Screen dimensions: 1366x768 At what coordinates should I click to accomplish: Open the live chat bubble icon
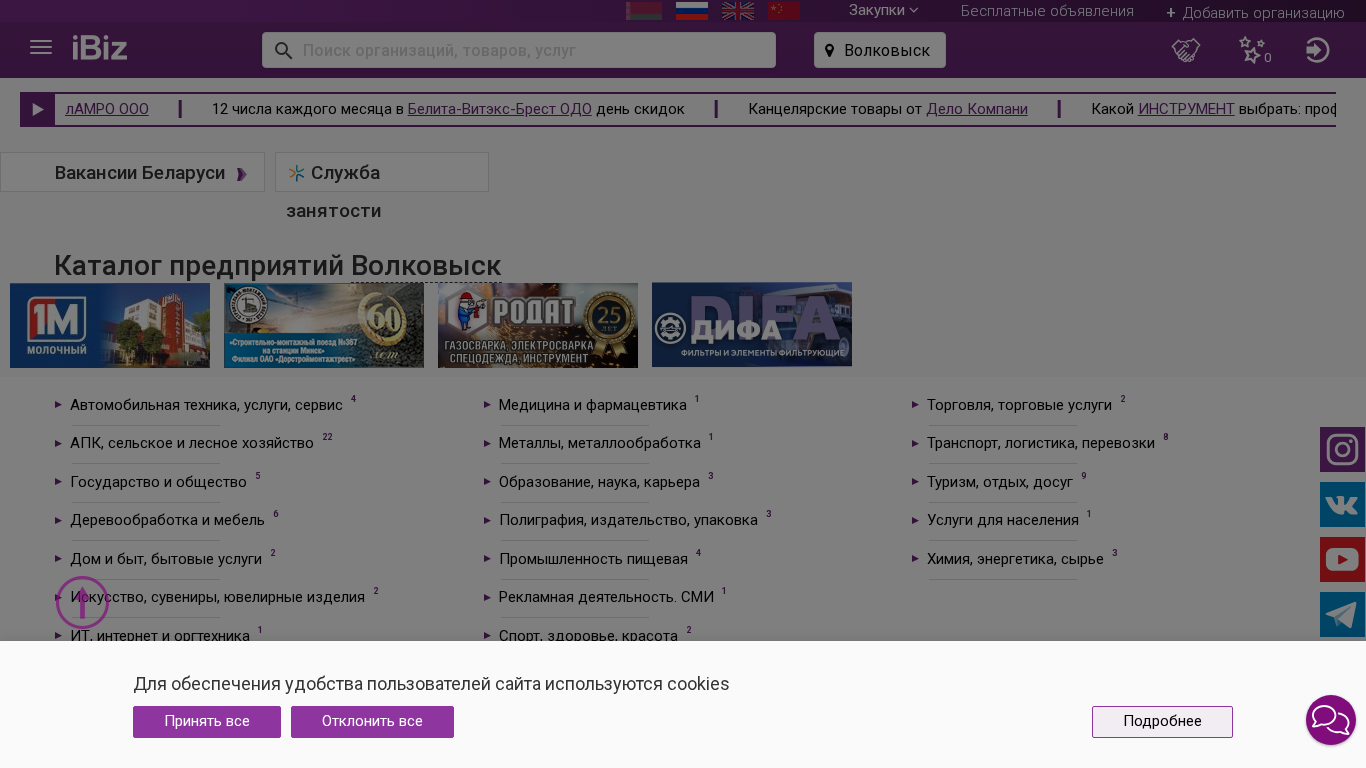(x=1330, y=720)
